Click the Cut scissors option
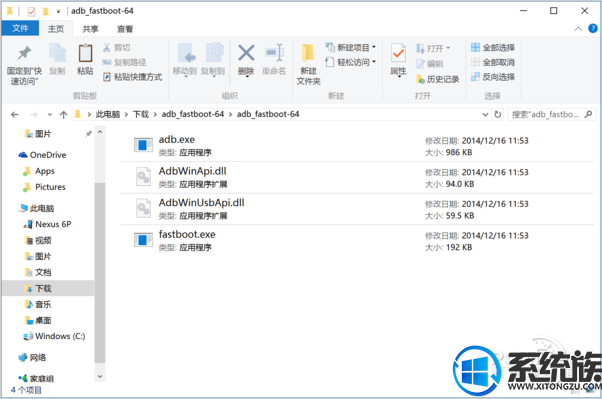 coord(116,48)
